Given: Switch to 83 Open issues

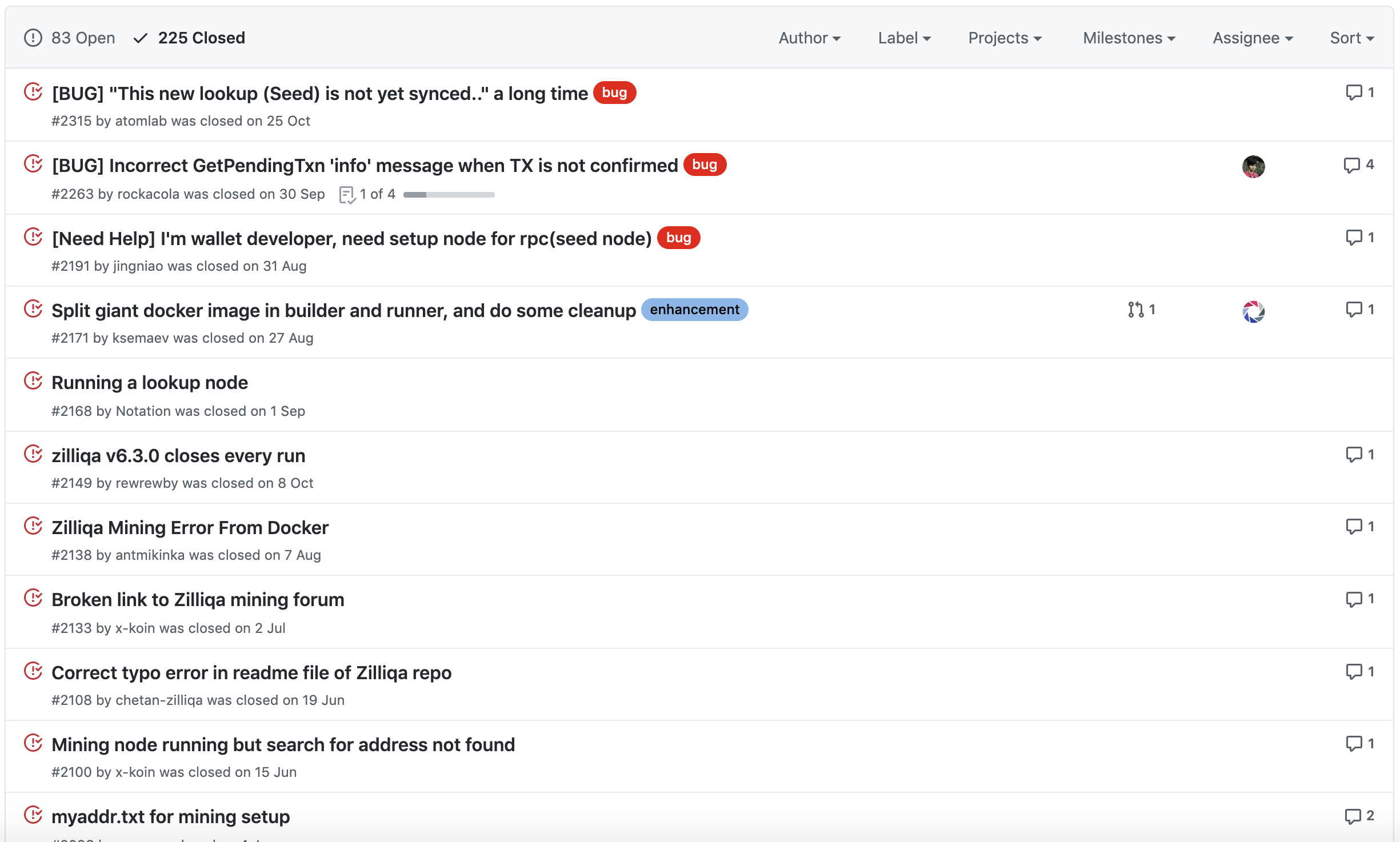Looking at the screenshot, I should pyautogui.click(x=83, y=38).
